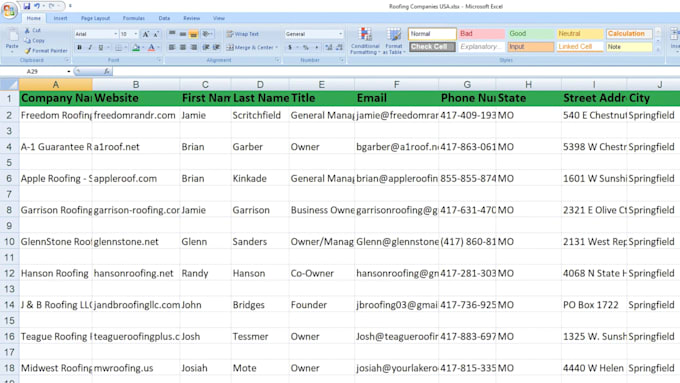
Task: Save the workbook from quick access toolbar
Action: point(27,6)
